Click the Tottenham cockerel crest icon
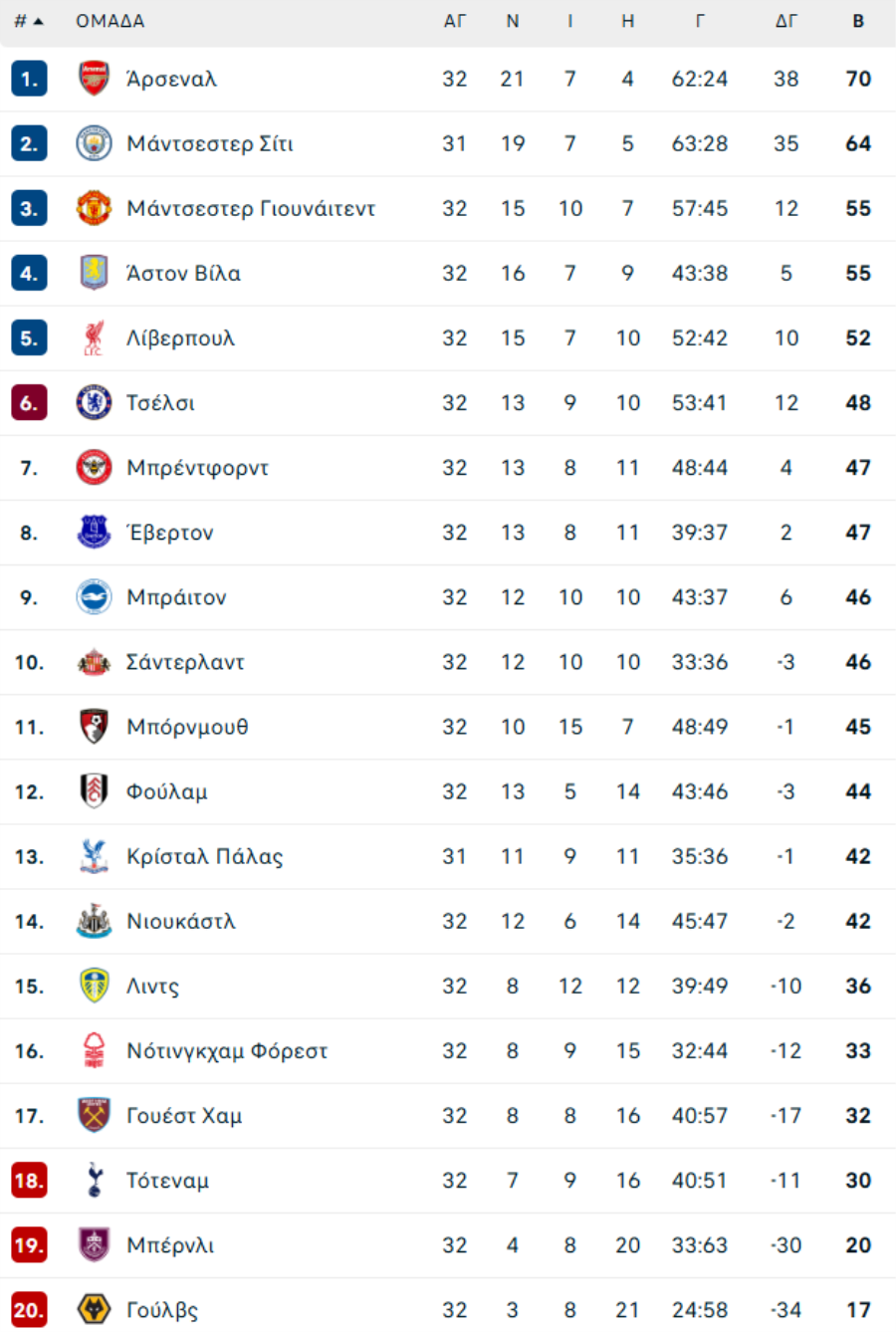The image size is (896, 1332). [x=94, y=1181]
